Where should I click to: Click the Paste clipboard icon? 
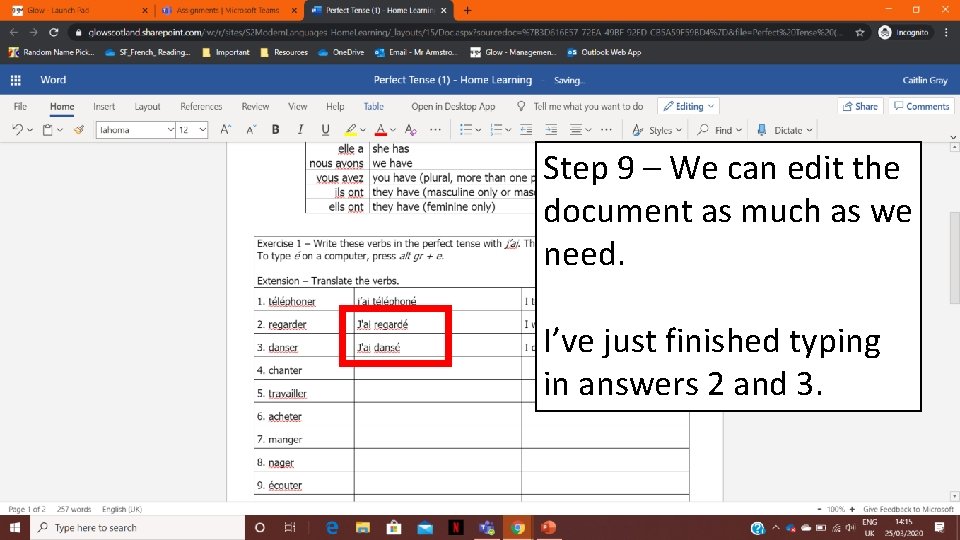pyautogui.click(x=47, y=130)
